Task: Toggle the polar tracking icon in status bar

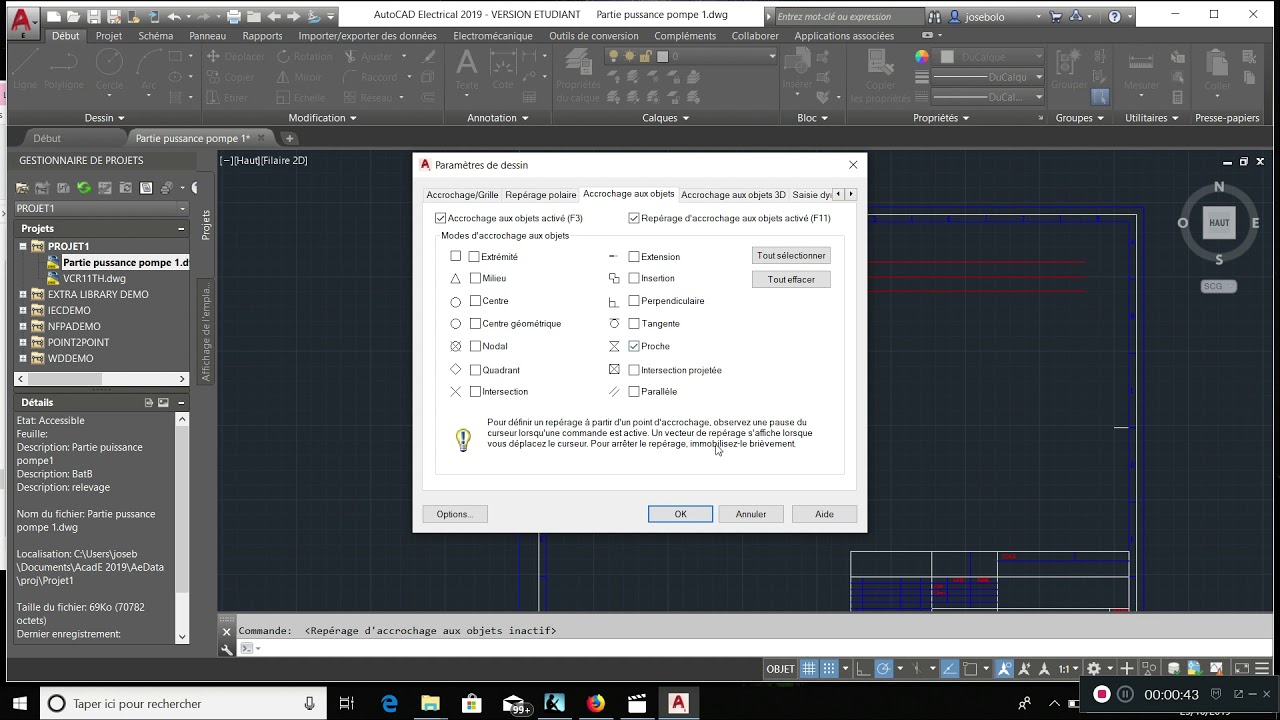Action: pyautogui.click(x=884, y=669)
